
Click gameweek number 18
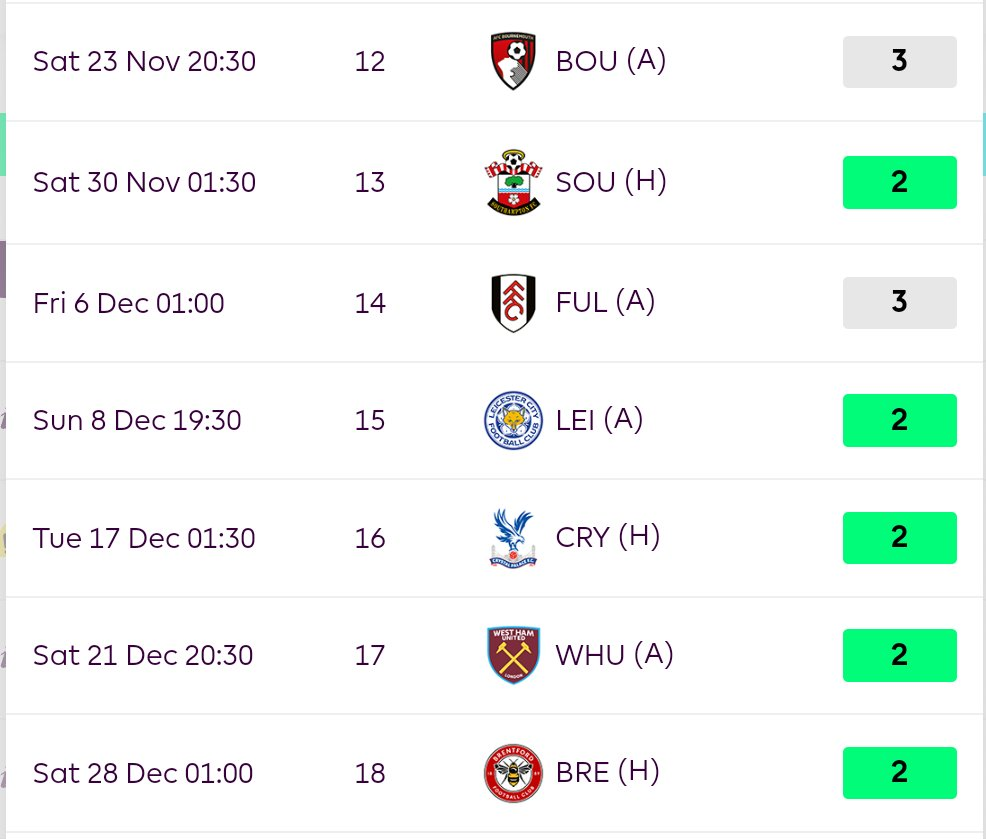point(370,774)
